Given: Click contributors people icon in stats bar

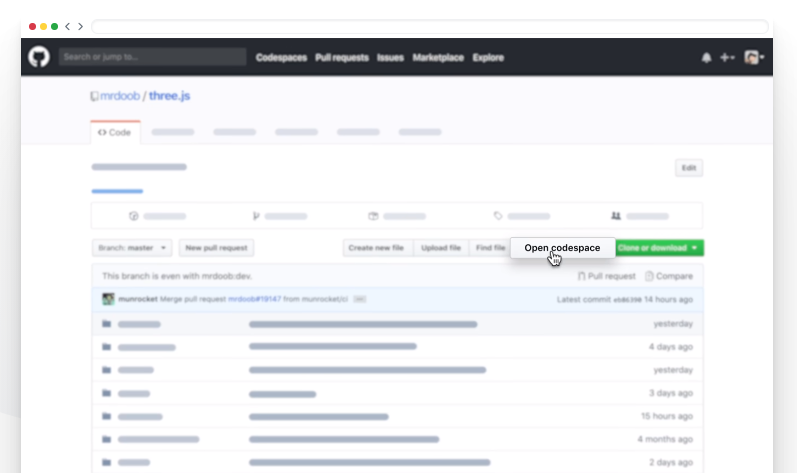Looking at the screenshot, I should pyautogui.click(x=616, y=216).
